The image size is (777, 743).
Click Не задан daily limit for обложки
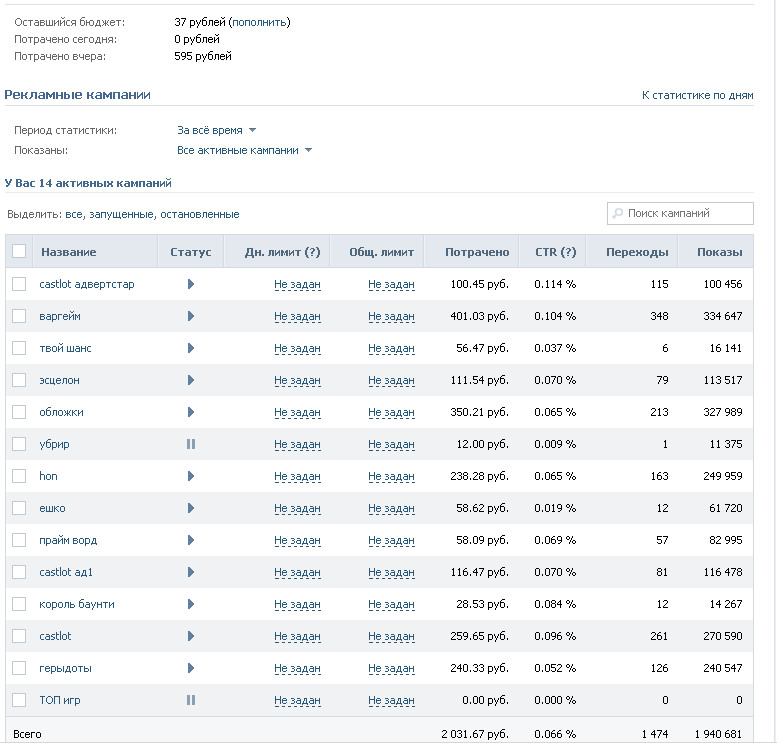click(297, 412)
